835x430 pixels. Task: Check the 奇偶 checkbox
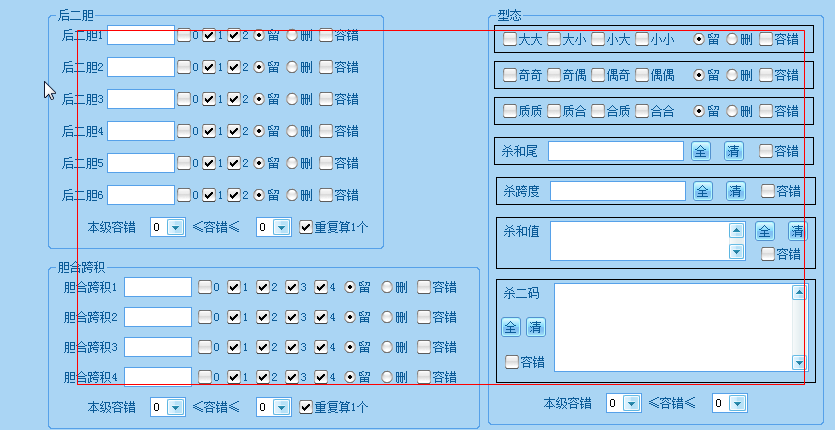[554, 75]
